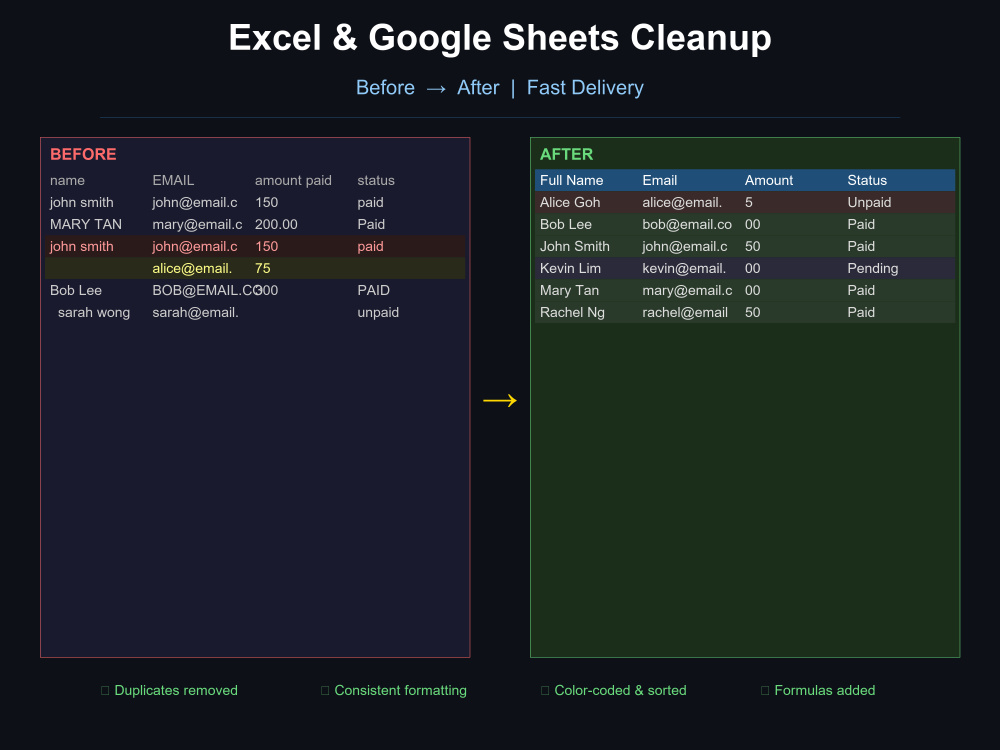The width and height of the screenshot is (1000, 750).
Task: Select the red-highlighted john@email.c cell
Action: (x=195, y=246)
